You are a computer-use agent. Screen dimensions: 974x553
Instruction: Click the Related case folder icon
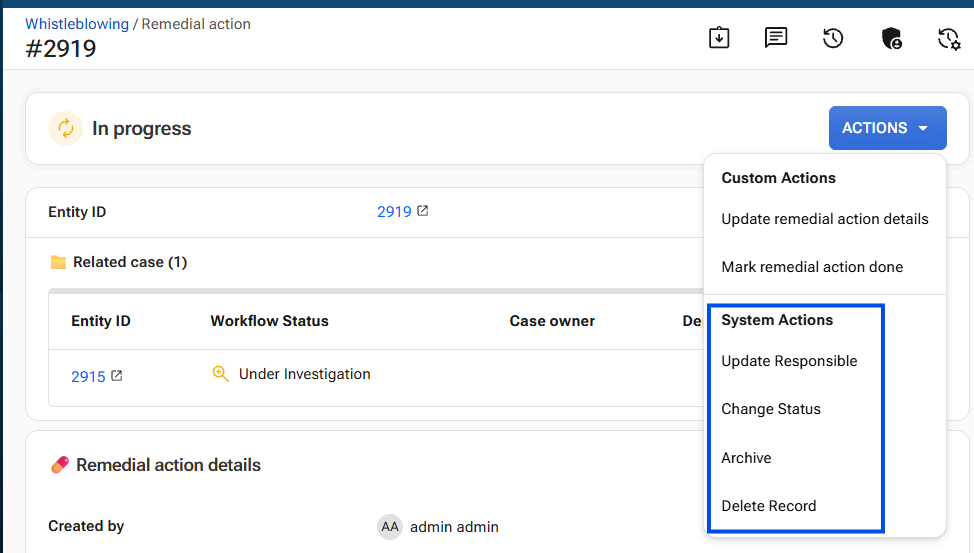tap(58, 262)
